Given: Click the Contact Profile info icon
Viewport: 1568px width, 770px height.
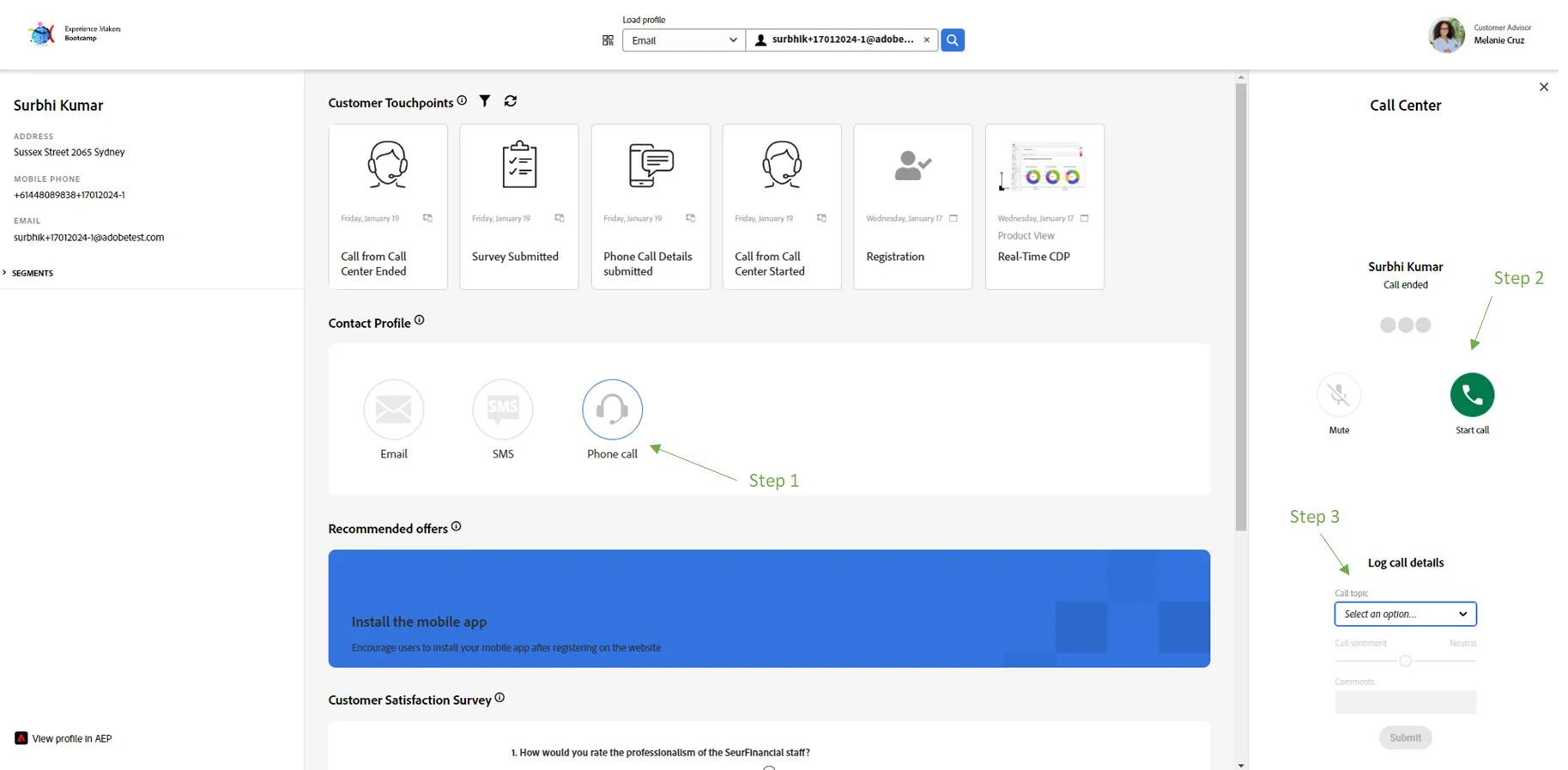Looking at the screenshot, I should 420,320.
